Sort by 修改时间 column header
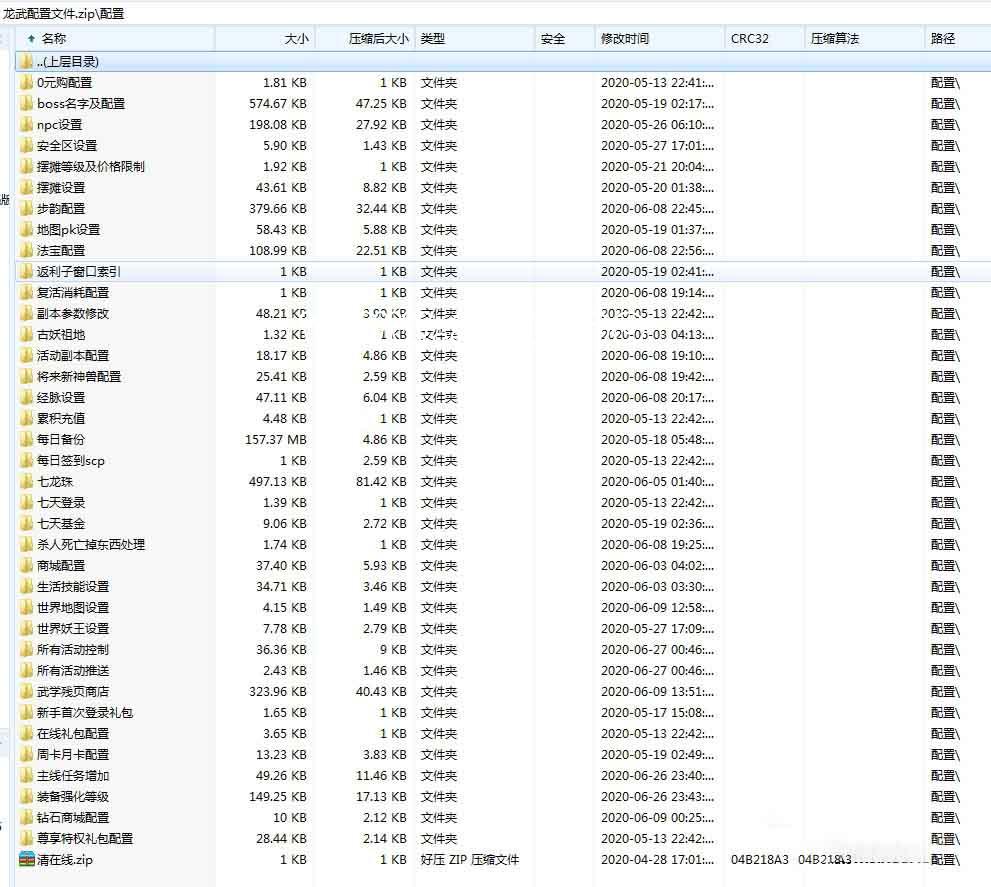Viewport: 991px width, 887px height. [x=625, y=38]
